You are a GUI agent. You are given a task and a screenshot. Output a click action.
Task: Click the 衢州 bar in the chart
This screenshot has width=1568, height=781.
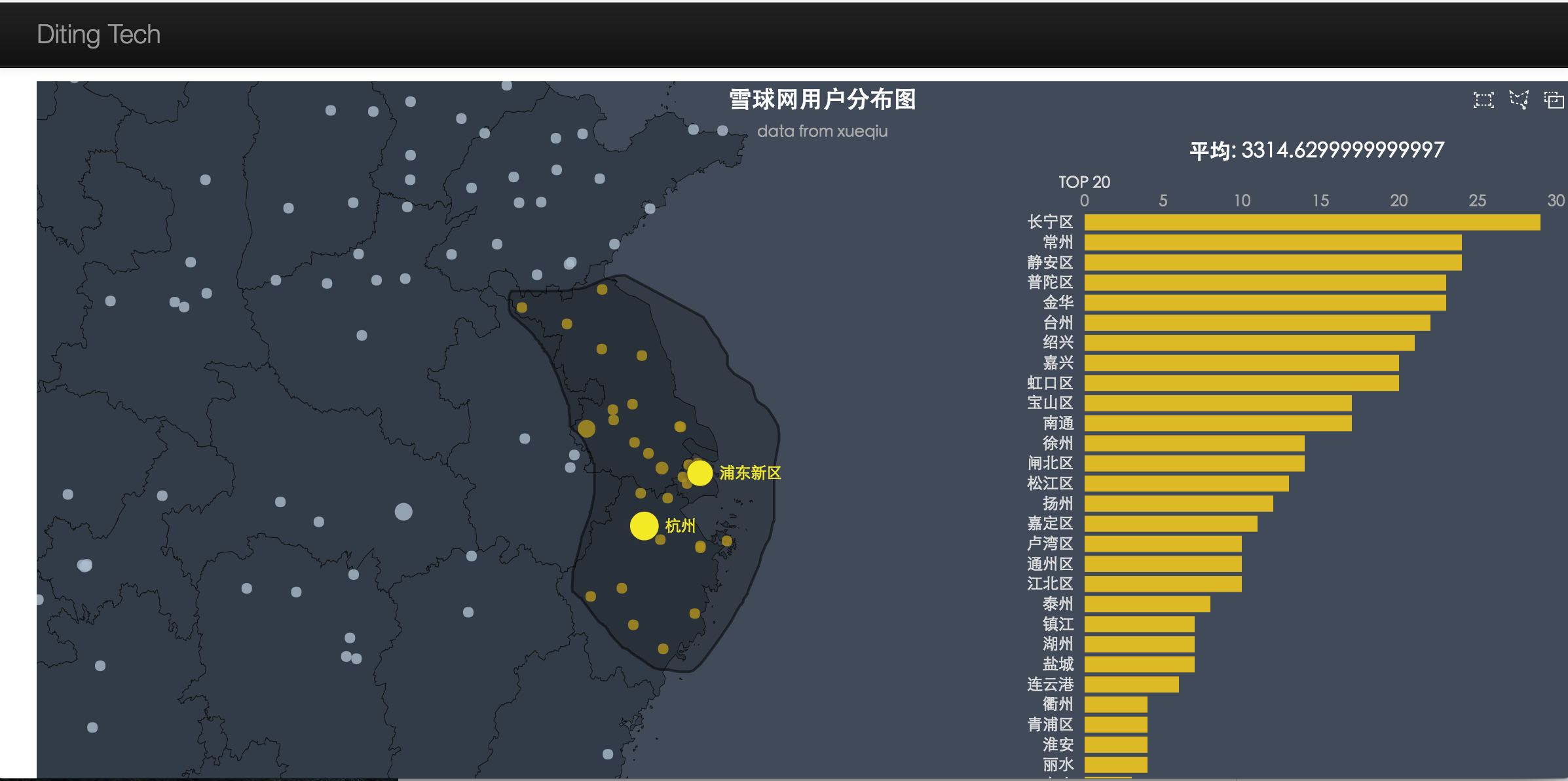pos(1115,704)
